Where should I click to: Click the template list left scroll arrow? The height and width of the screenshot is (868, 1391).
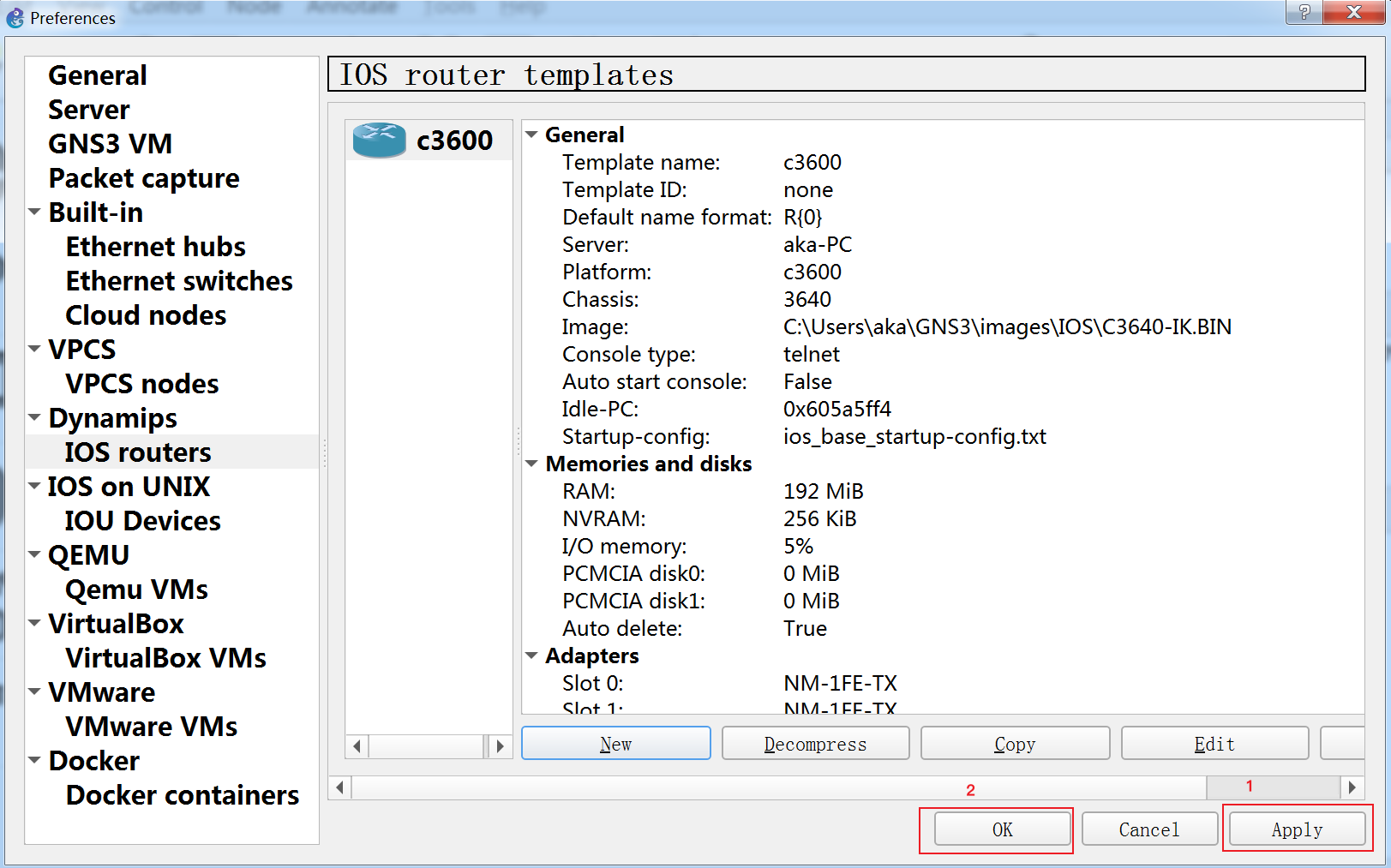pyautogui.click(x=357, y=746)
